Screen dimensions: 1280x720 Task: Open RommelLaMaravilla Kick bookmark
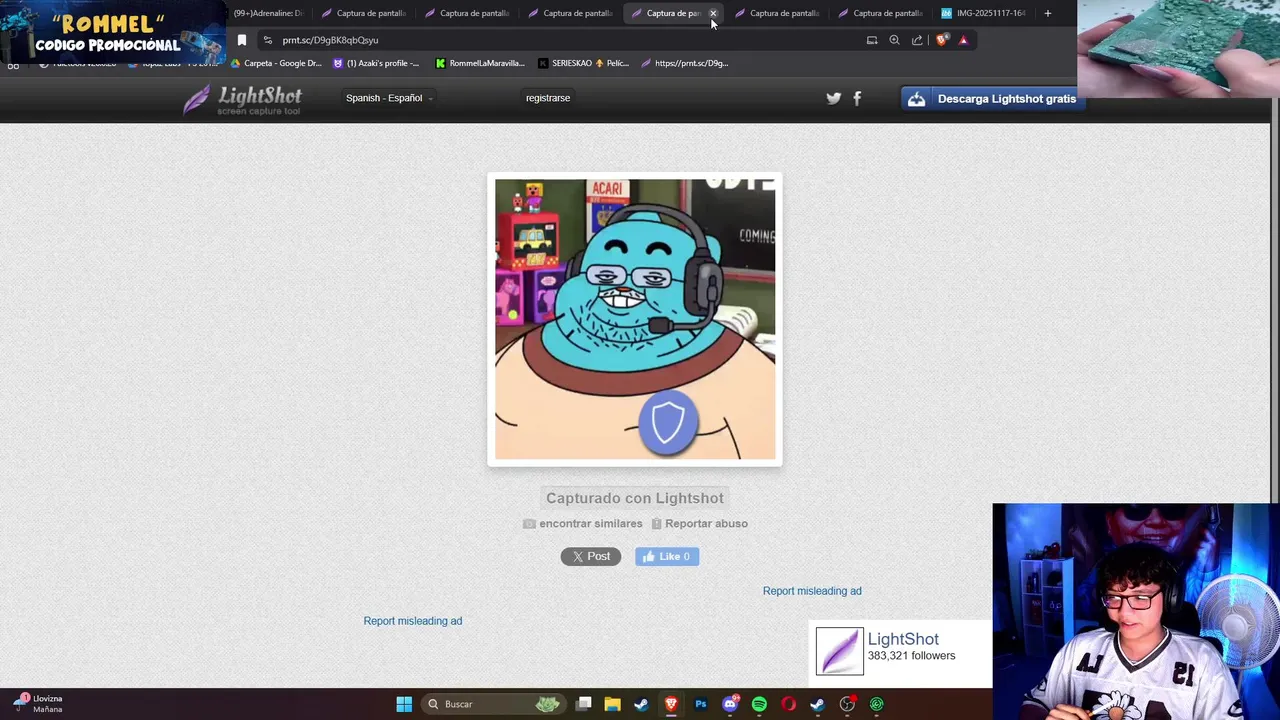tap(480, 63)
